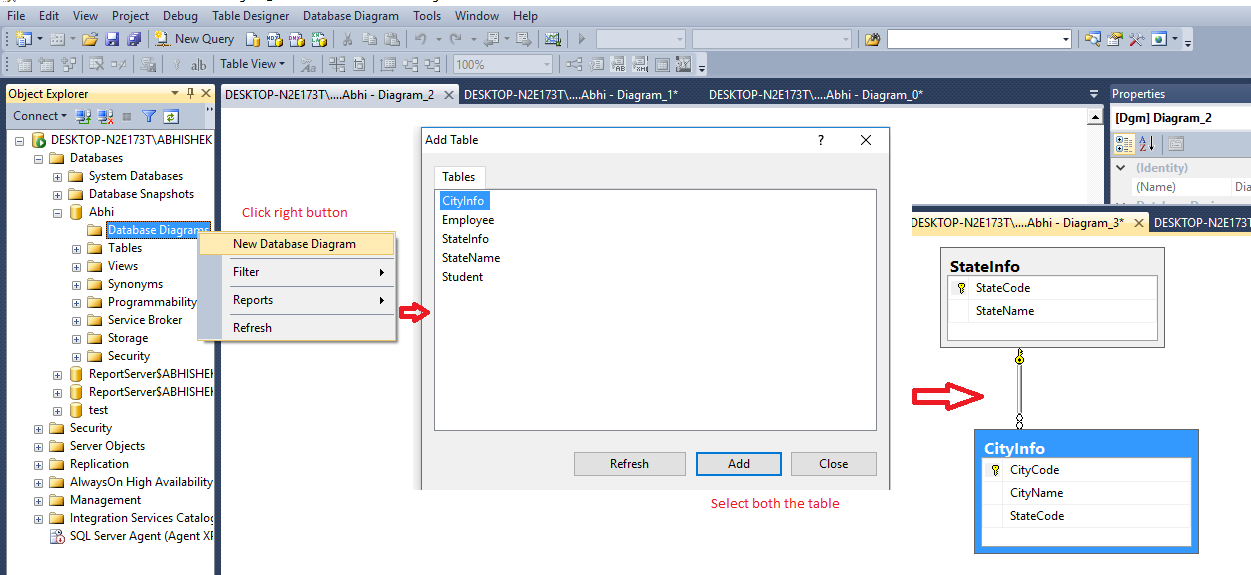Collapse the Abhi database node

(58, 212)
